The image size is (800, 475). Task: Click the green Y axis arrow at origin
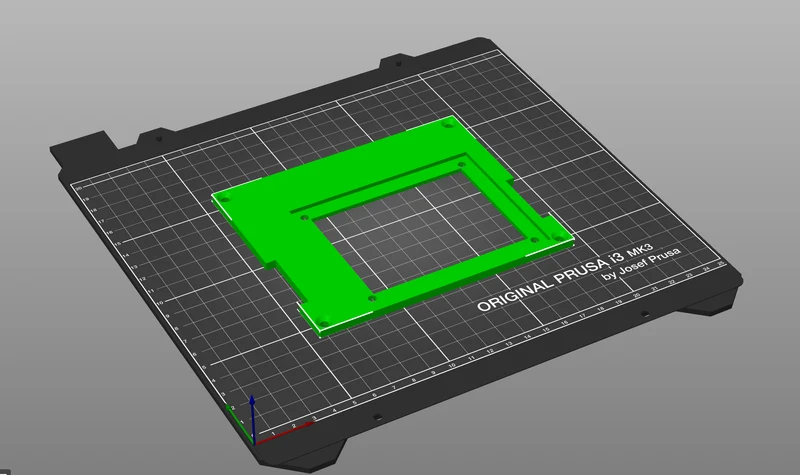click(x=240, y=423)
